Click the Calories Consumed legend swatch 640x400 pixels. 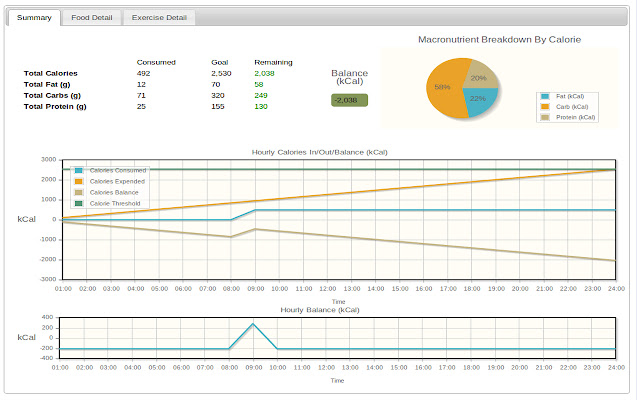[79, 170]
